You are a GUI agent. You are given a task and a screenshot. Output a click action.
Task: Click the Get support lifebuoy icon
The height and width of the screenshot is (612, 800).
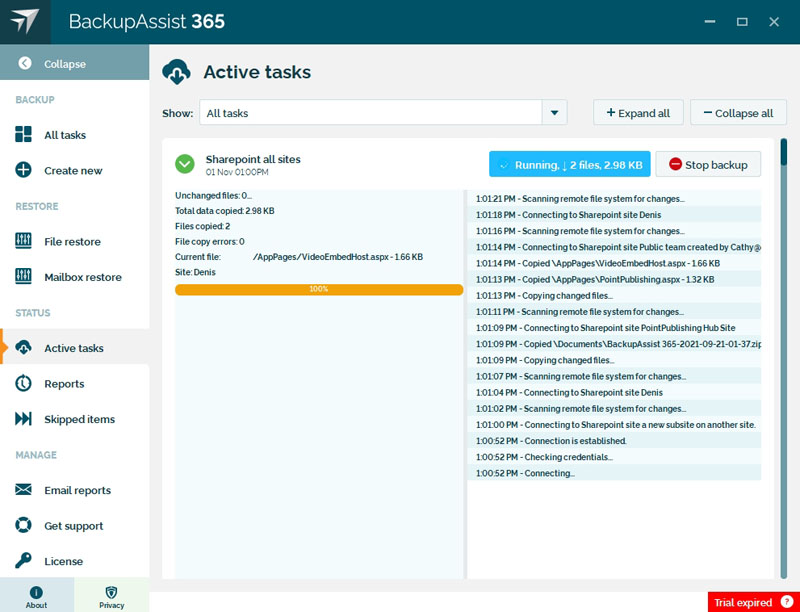23,525
